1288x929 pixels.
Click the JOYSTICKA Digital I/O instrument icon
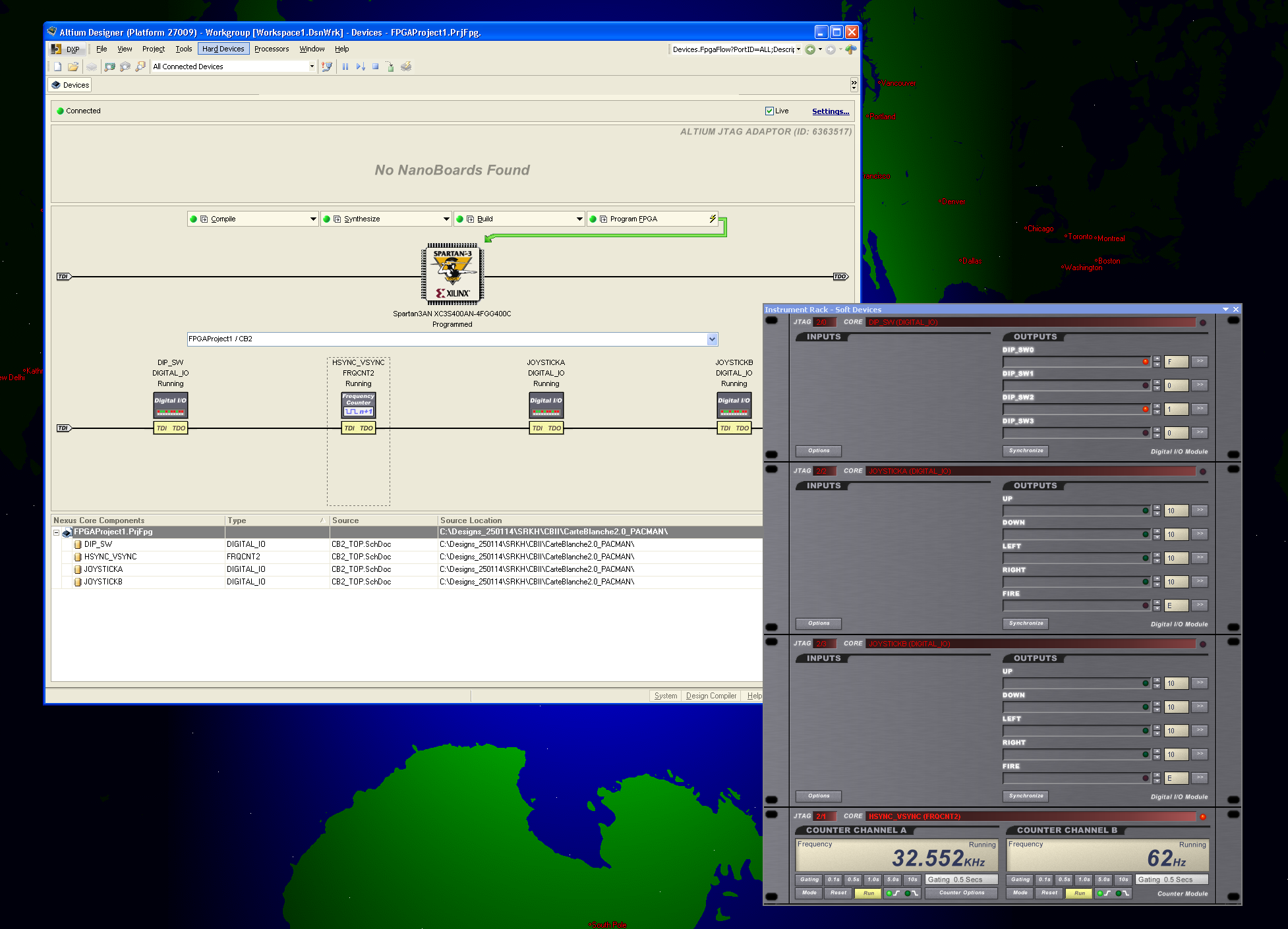tap(546, 406)
